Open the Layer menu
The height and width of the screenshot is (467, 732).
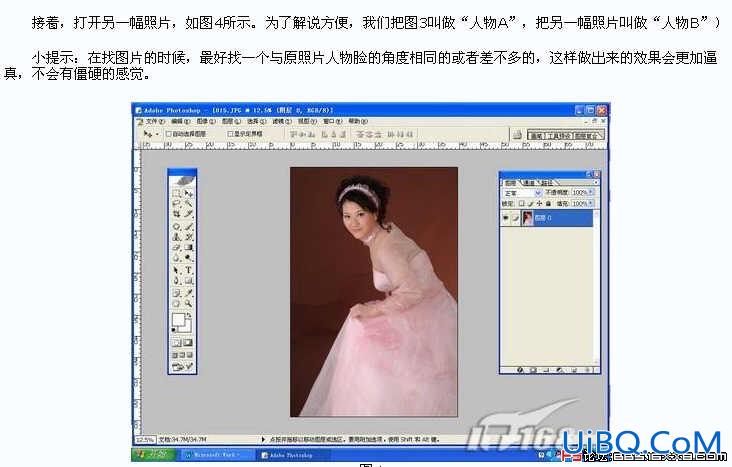[x=231, y=121]
